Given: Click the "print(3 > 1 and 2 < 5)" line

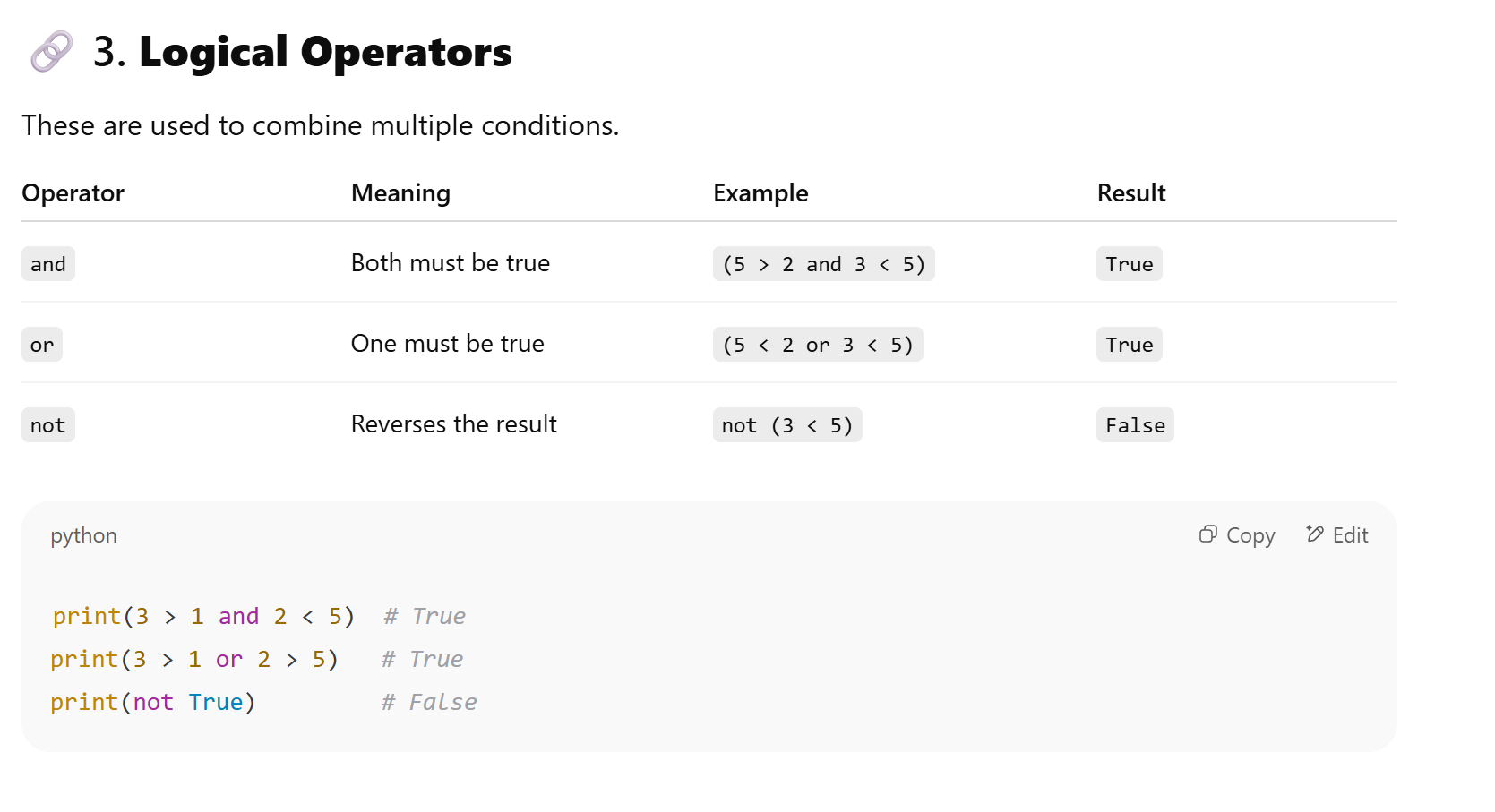Looking at the screenshot, I should click(203, 616).
